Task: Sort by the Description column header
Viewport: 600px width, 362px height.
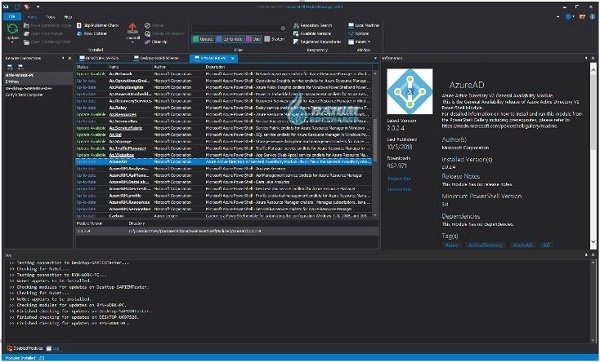Action: point(289,67)
